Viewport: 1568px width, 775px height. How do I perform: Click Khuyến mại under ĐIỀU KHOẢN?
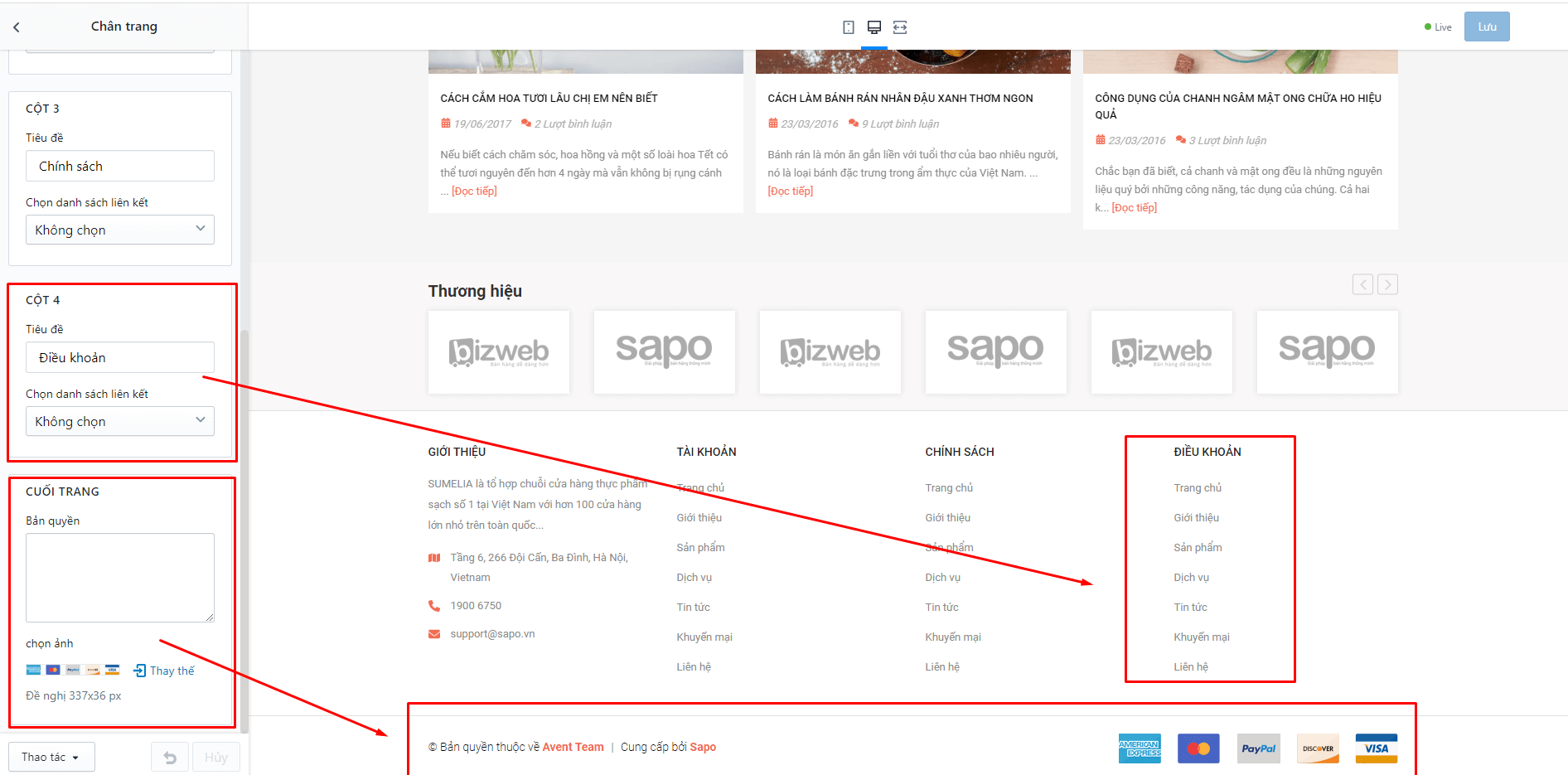pos(1202,637)
